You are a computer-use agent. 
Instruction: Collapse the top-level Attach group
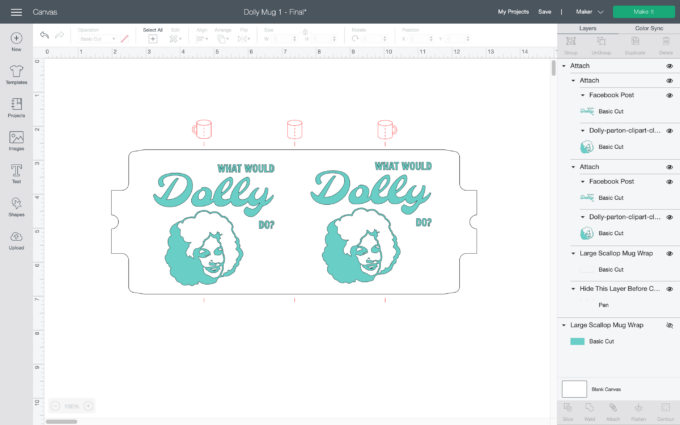point(564,66)
